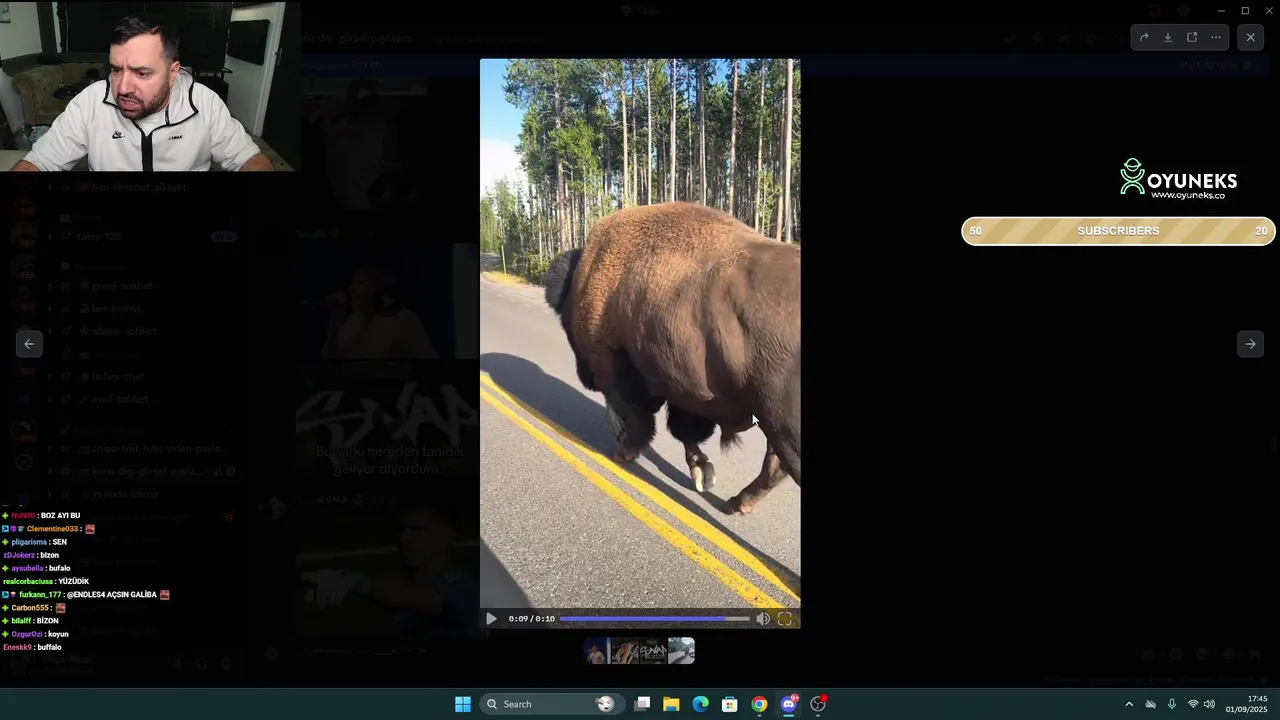Open the Wi-Fi network tray icon
1280x720 pixels.
(x=1193, y=704)
